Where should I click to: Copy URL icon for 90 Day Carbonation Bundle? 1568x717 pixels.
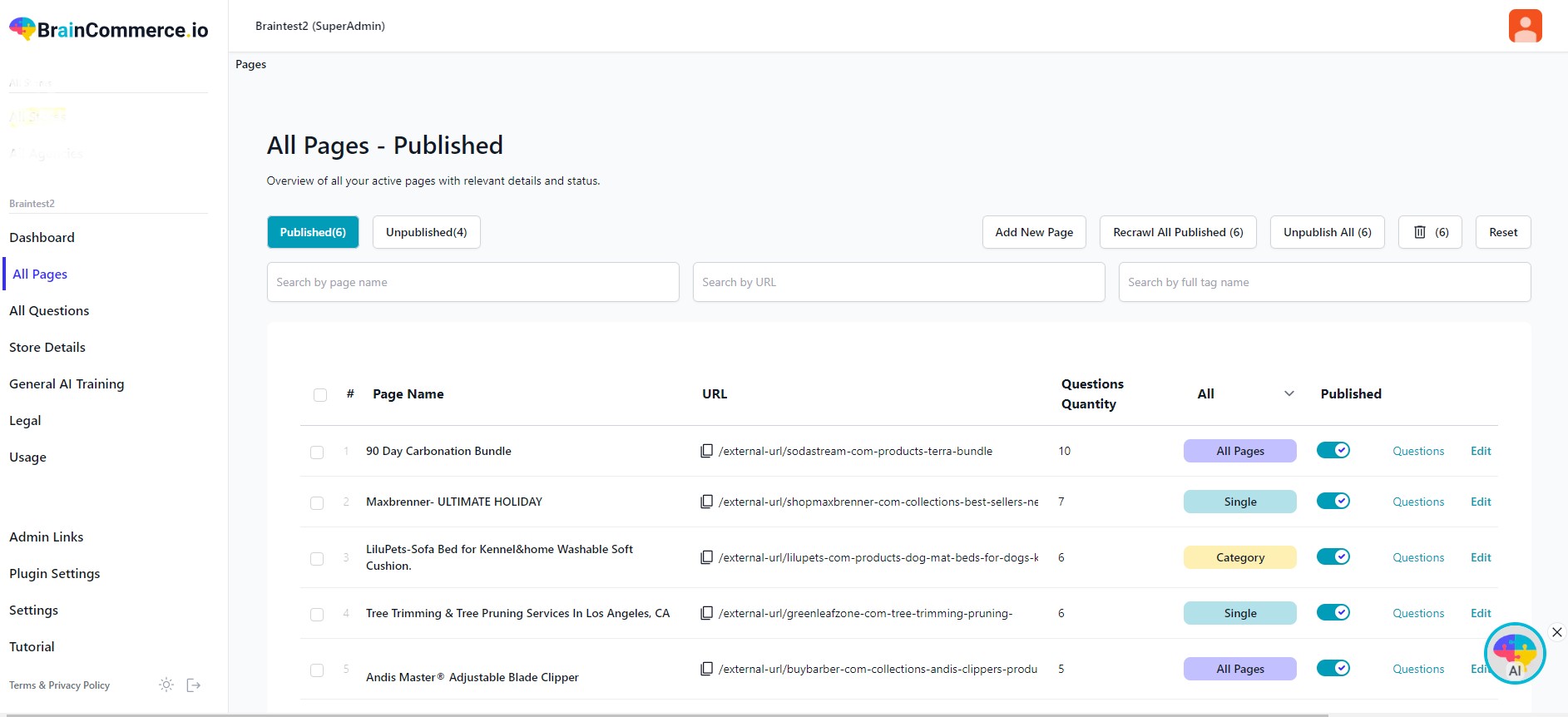pos(706,451)
